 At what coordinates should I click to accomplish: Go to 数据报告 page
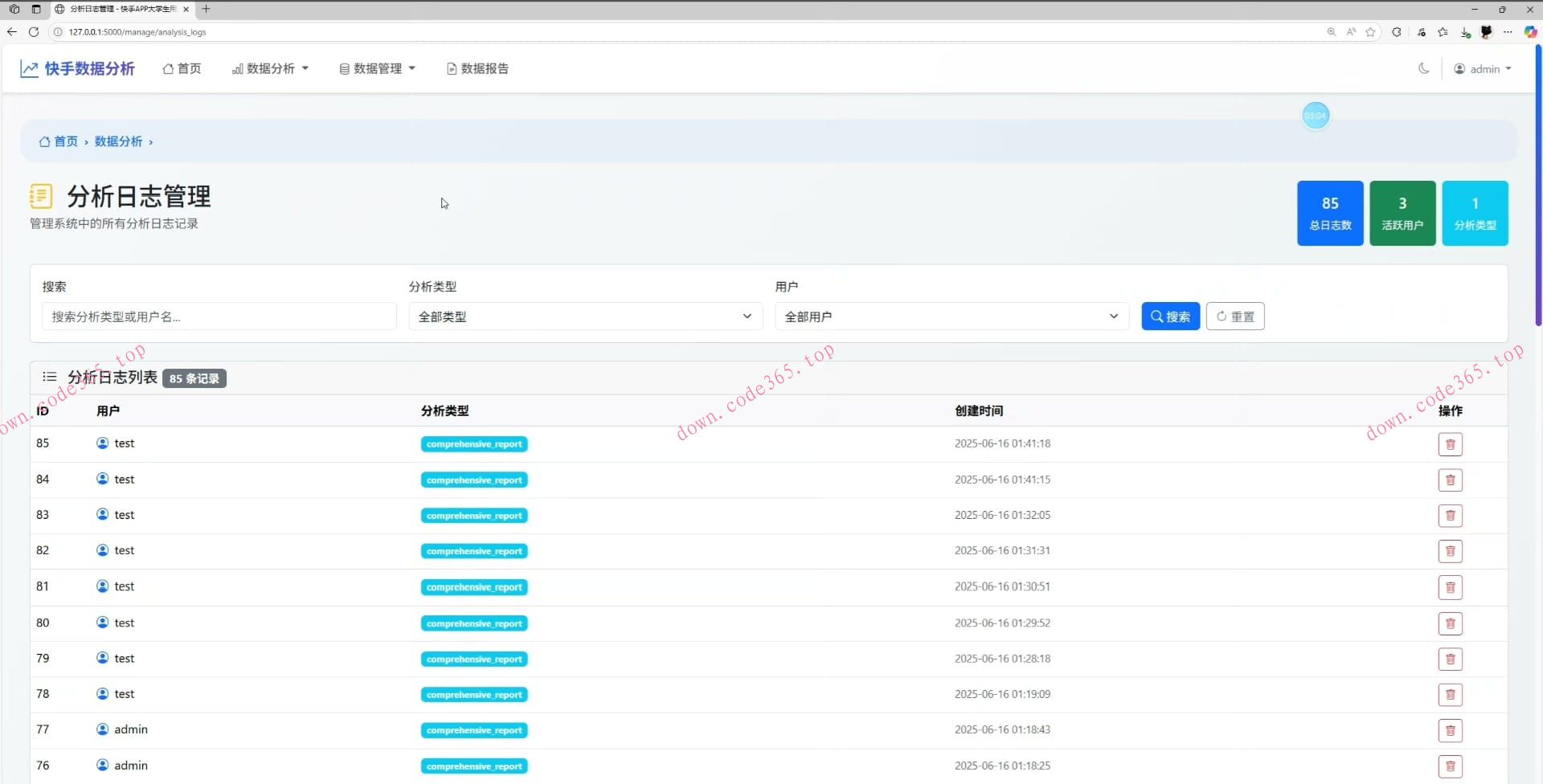coord(477,69)
